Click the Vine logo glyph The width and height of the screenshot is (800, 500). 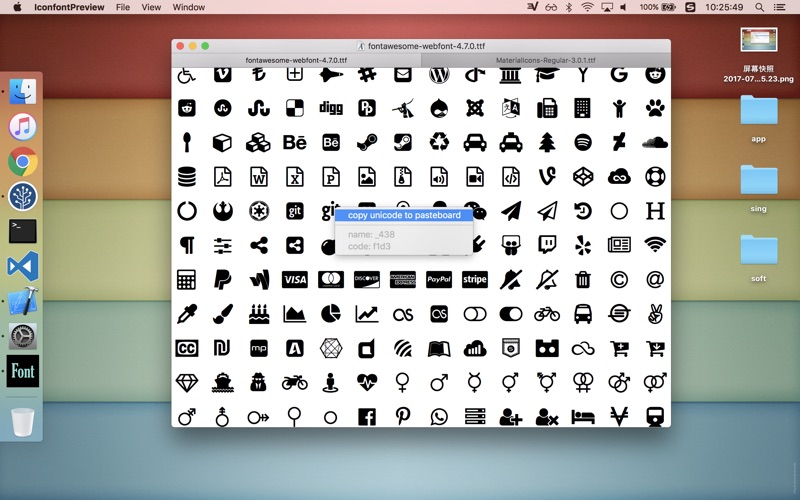click(547, 177)
